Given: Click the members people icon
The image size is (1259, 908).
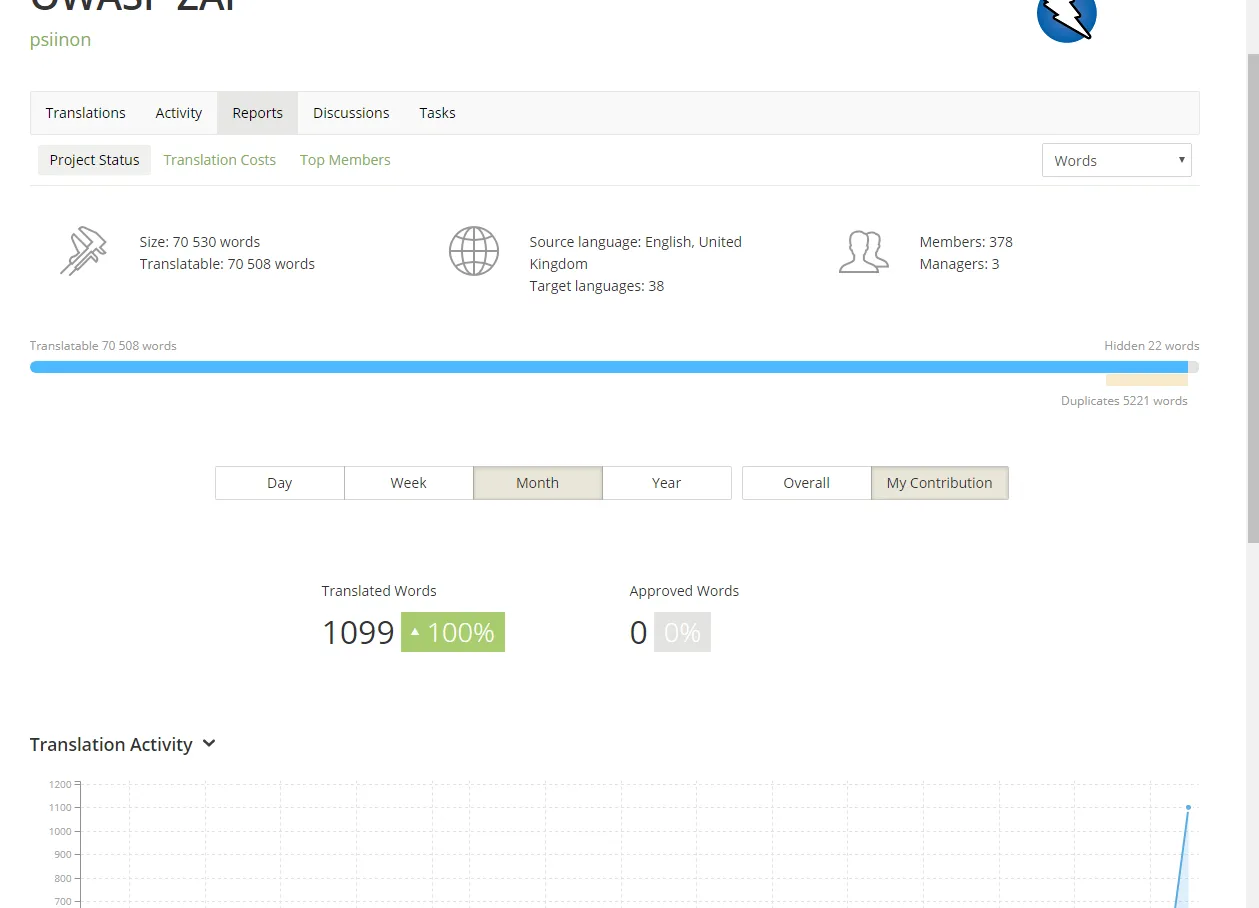Looking at the screenshot, I should tap(864, 252).
